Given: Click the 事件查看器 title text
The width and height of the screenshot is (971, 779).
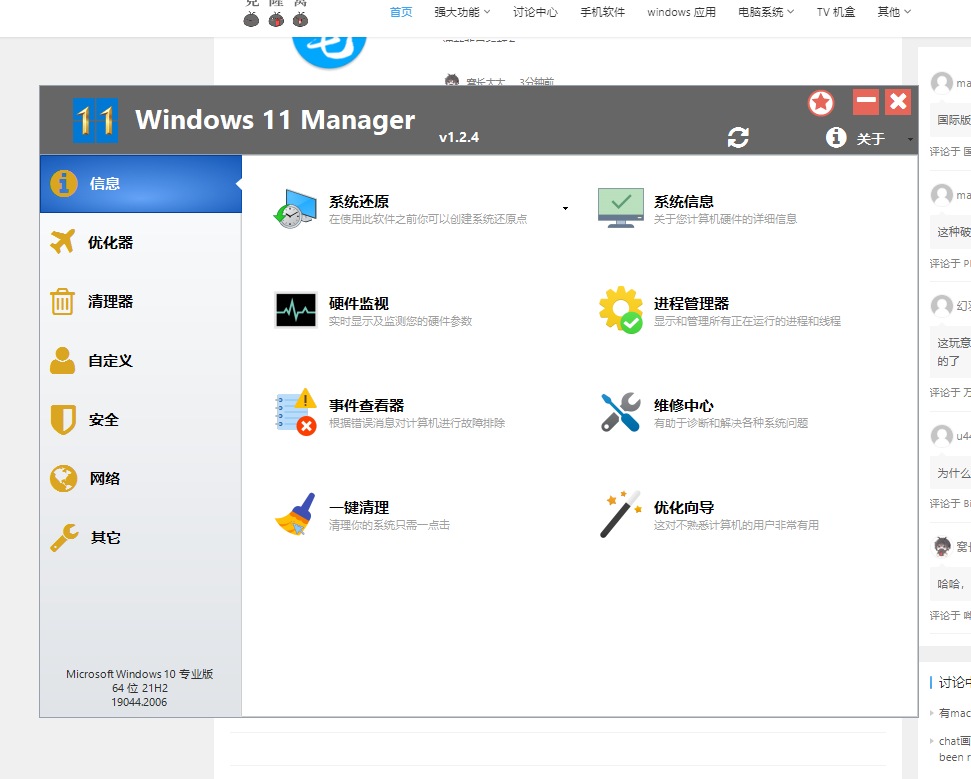Looking at the screenshot, I should click(x=366, y=406).
